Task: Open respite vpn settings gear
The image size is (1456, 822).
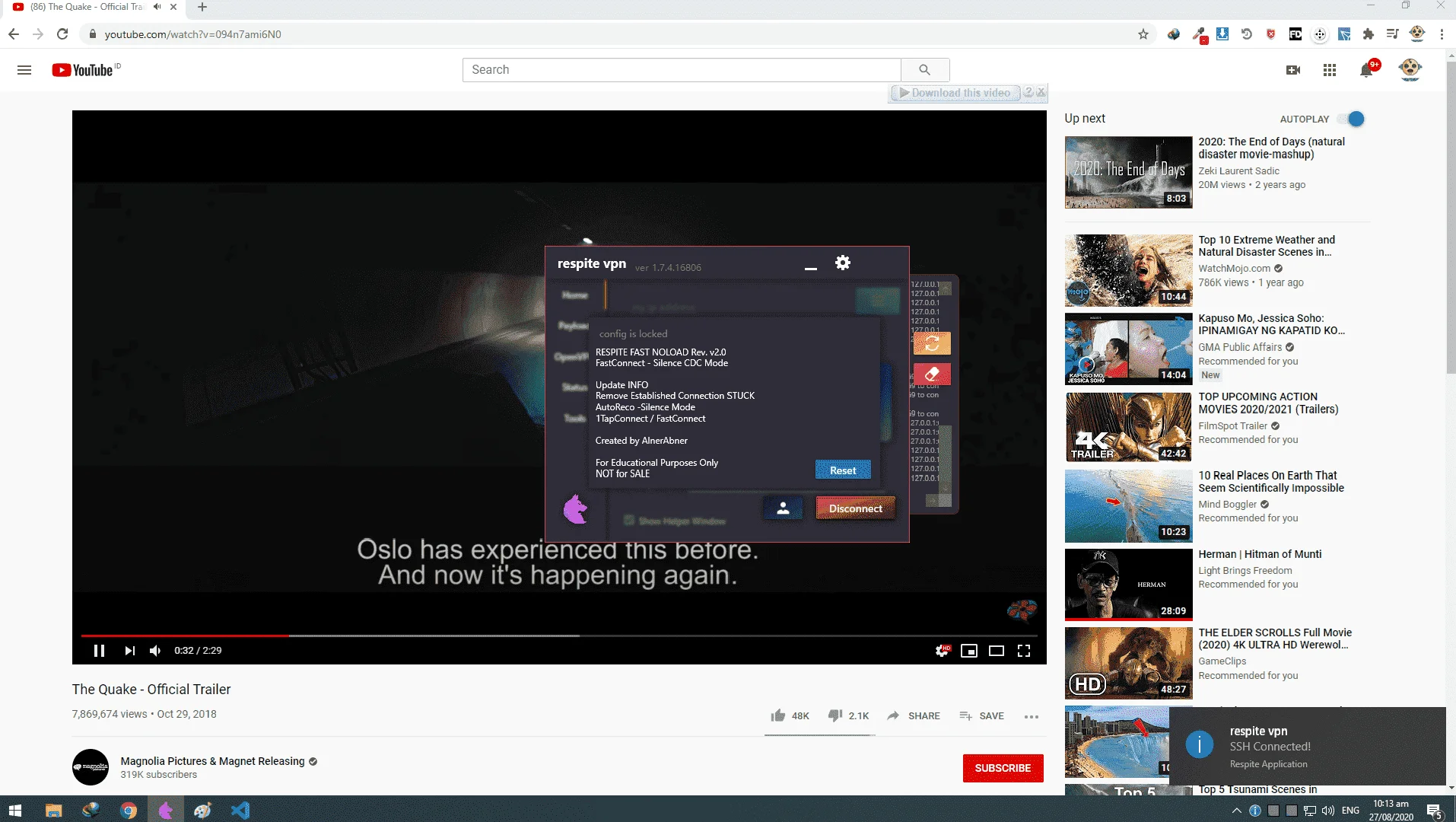Action: tap(843, 263)
